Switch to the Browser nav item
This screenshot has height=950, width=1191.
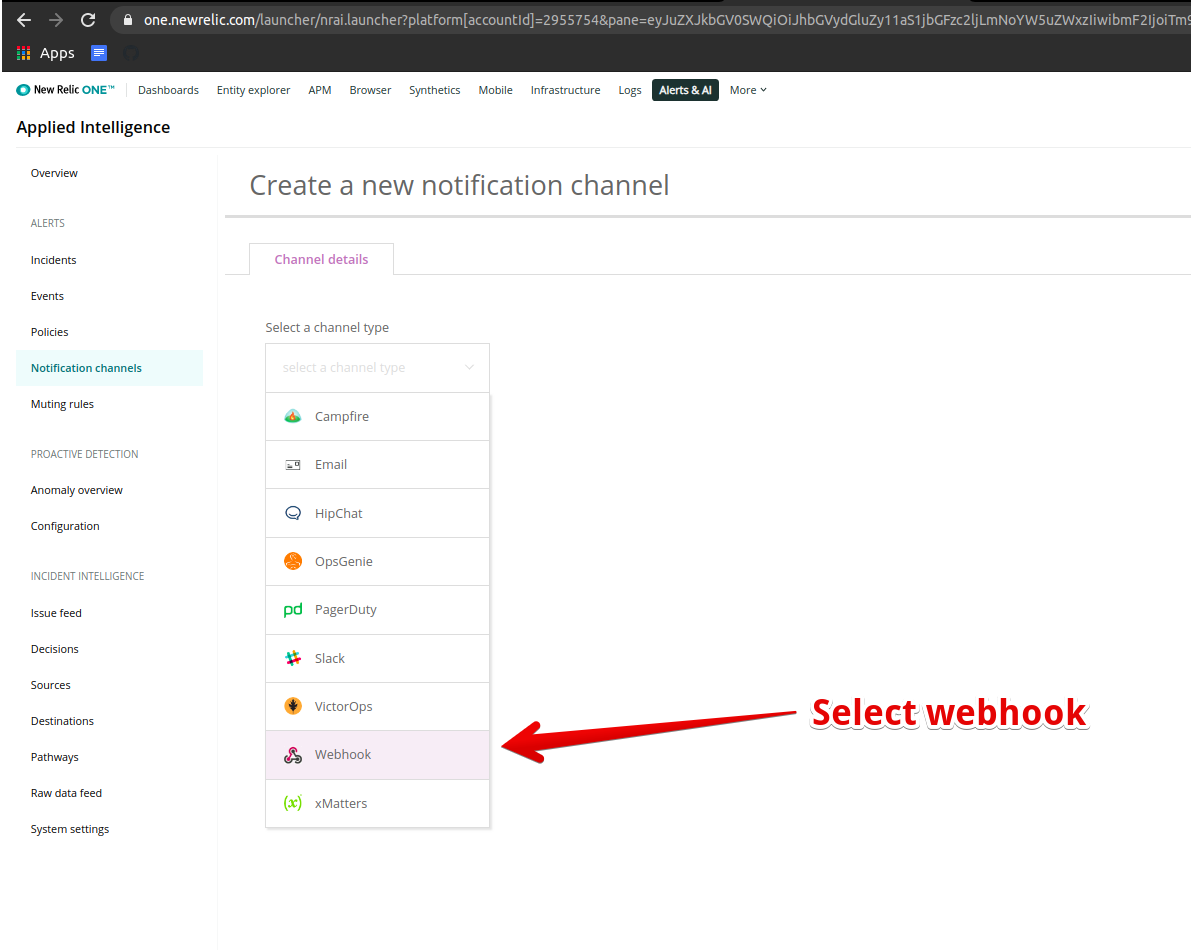pyautogui.click(x=370, y=90)
